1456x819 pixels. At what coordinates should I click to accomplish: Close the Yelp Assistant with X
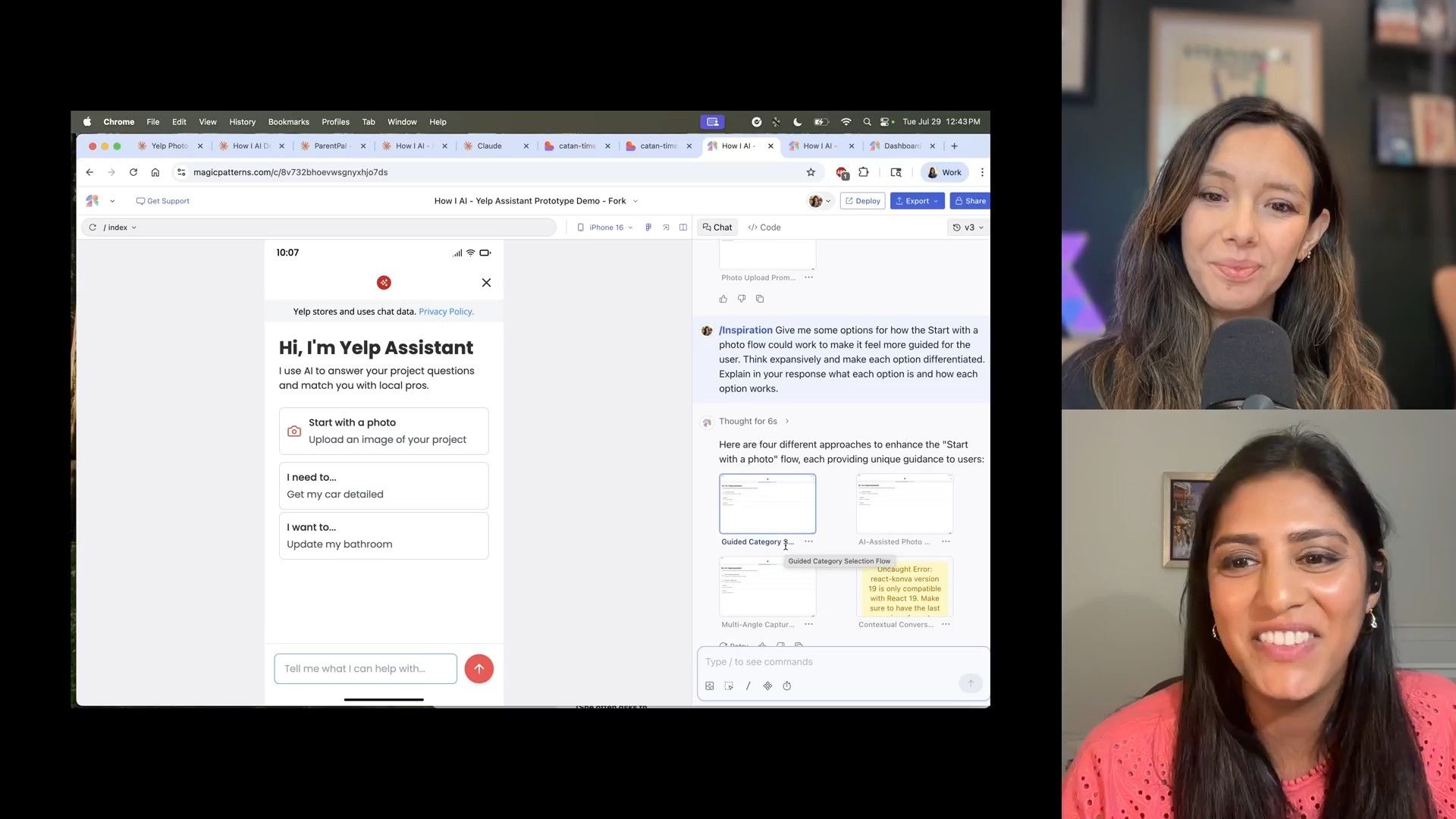[486, 283]
